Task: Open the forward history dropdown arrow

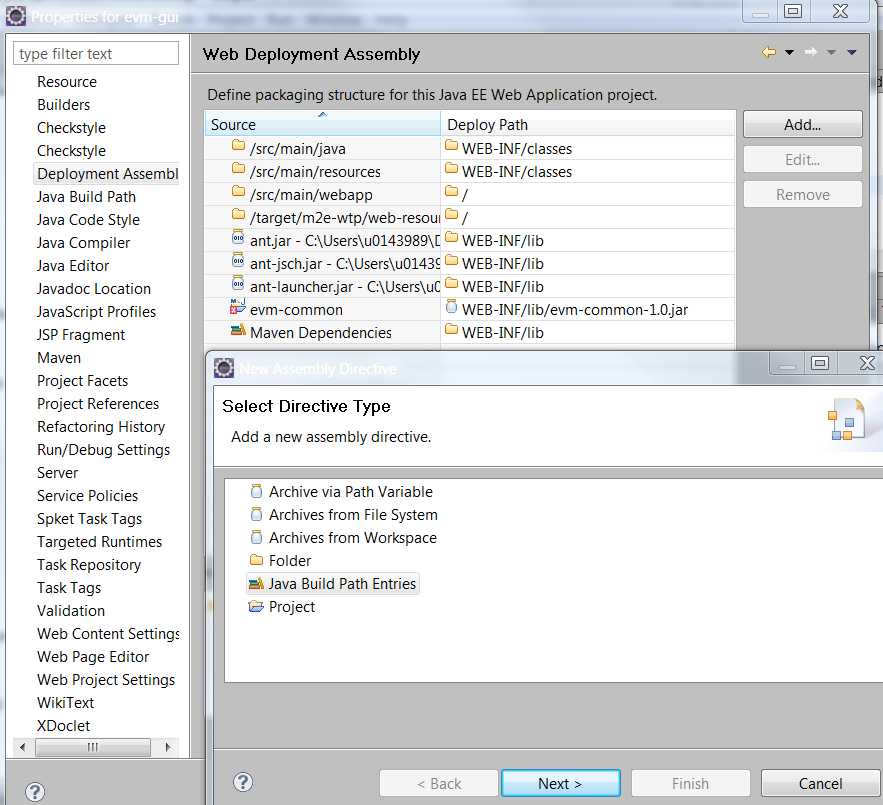Action: click(x=831, y=52)
